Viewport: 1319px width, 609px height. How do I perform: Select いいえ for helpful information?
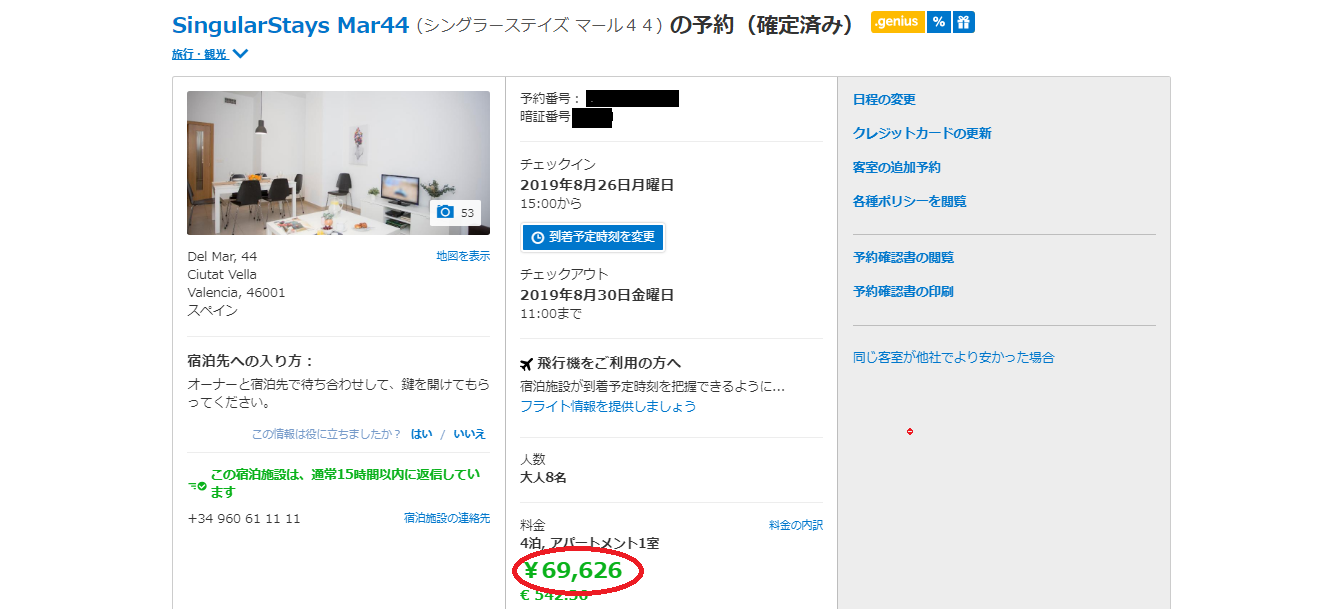pos(469,434)
